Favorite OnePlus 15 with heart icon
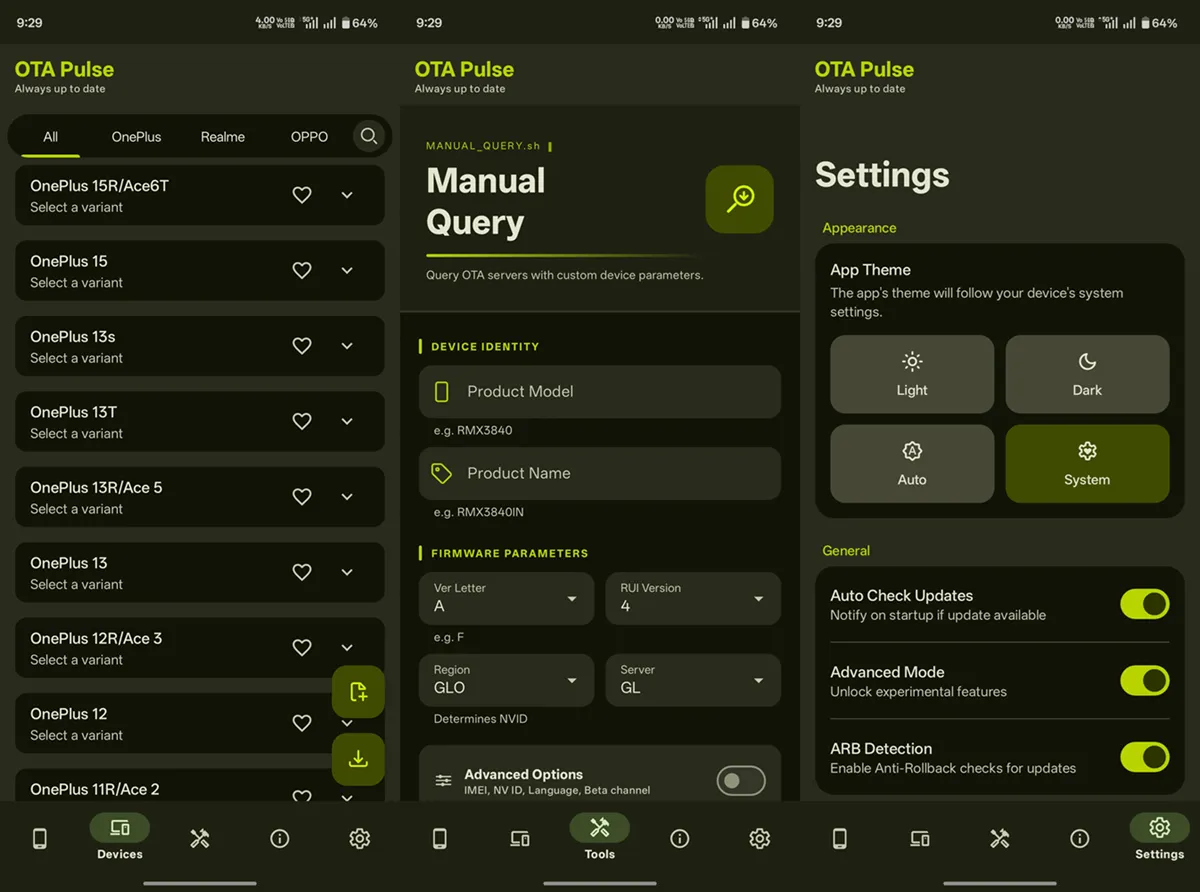 tap(302, 270)
